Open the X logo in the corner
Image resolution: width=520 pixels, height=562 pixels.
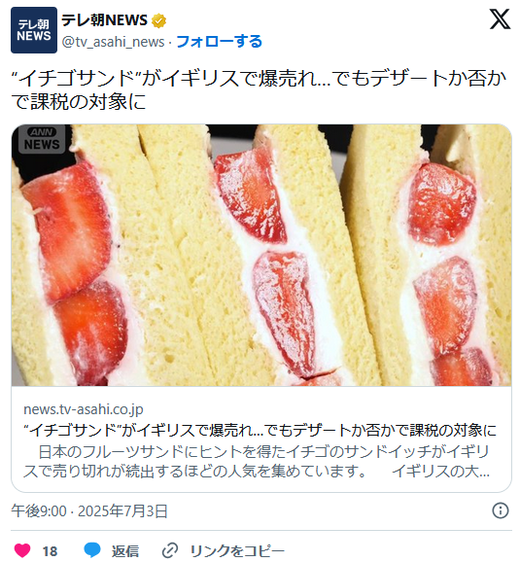500,19
